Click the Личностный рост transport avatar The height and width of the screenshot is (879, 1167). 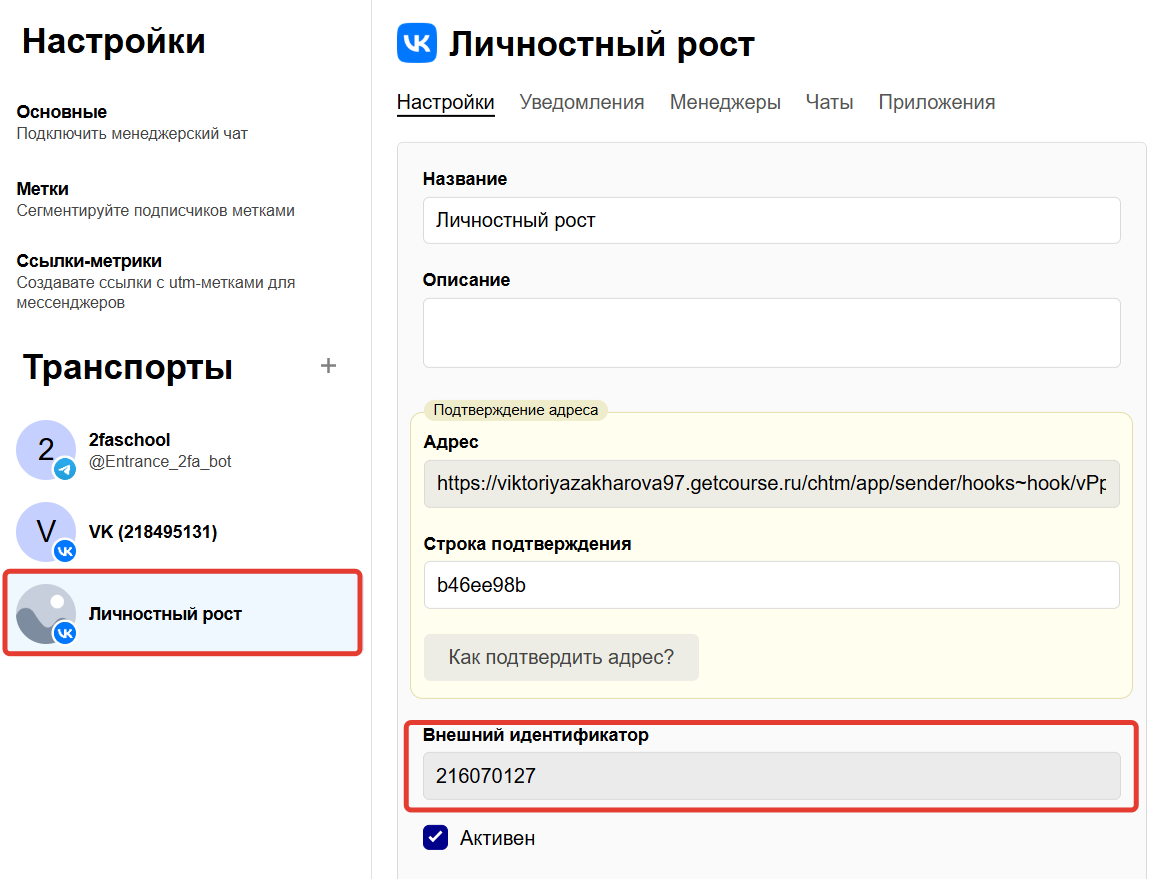tap(46, 614)
